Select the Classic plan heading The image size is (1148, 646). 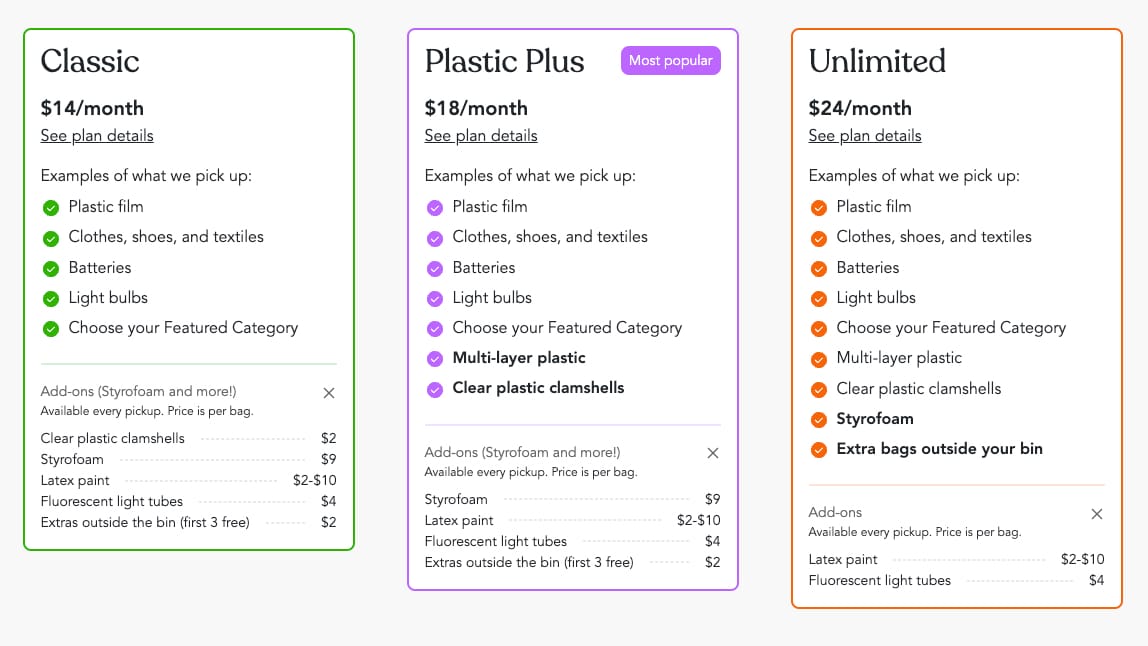coord(90,61)
